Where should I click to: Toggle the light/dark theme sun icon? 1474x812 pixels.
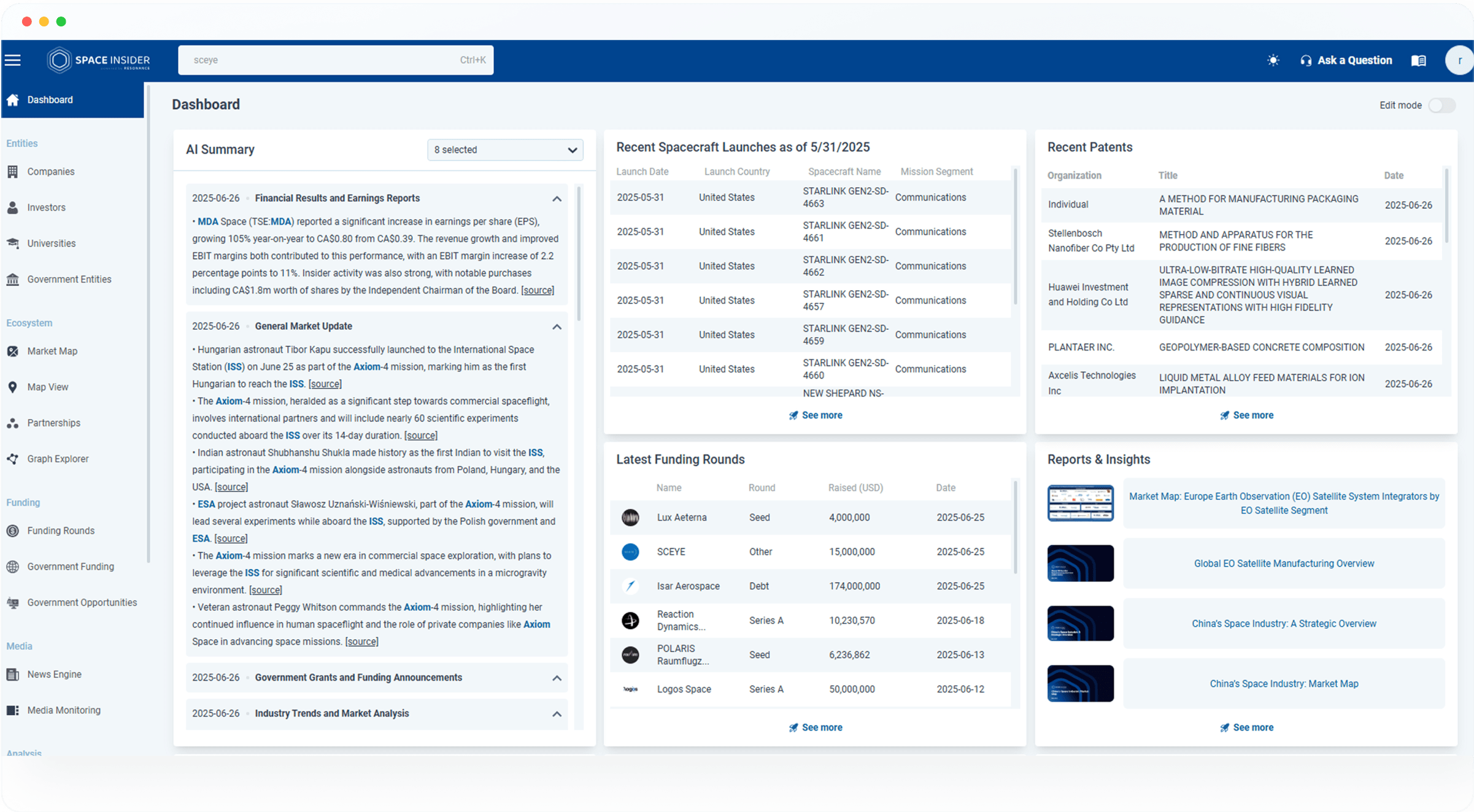[x=1273, y=60]
